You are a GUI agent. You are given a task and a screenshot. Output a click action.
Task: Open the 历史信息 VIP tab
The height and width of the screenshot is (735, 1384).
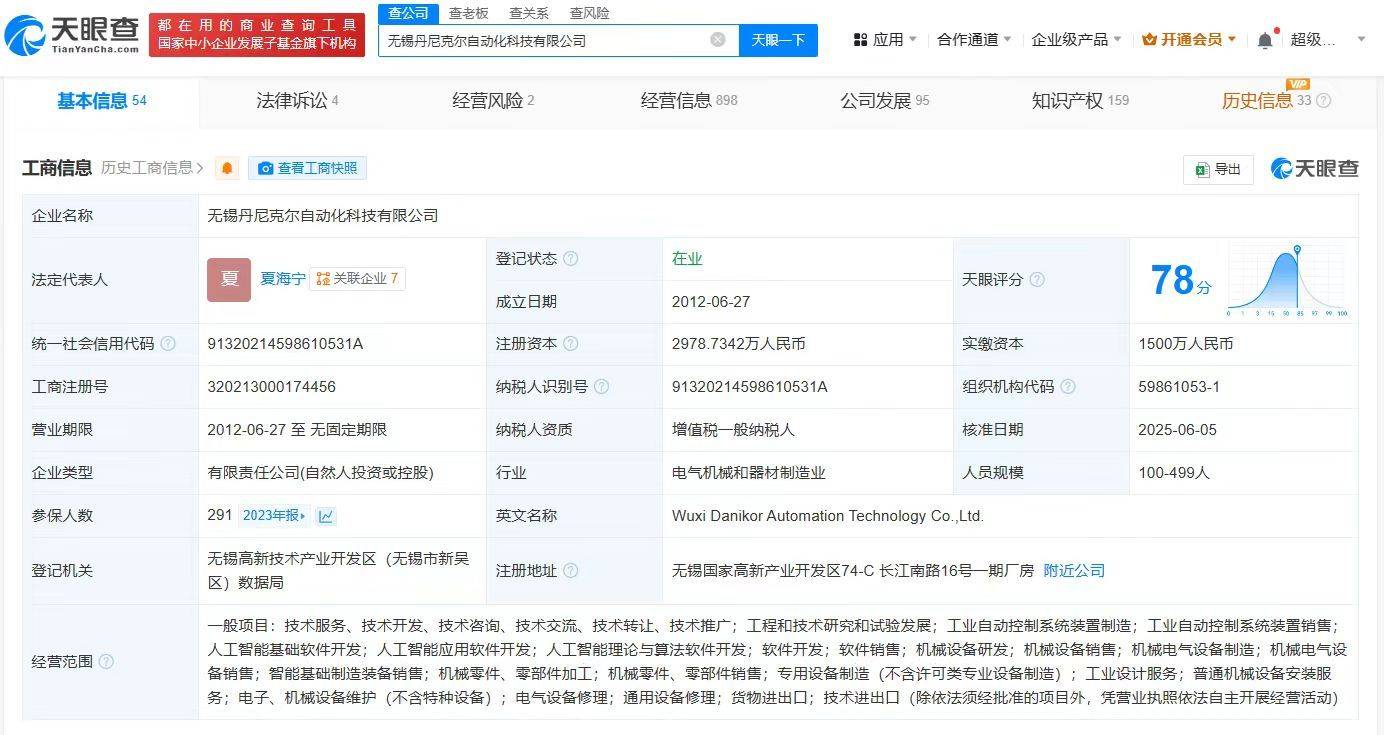[x=1266, y=101]
